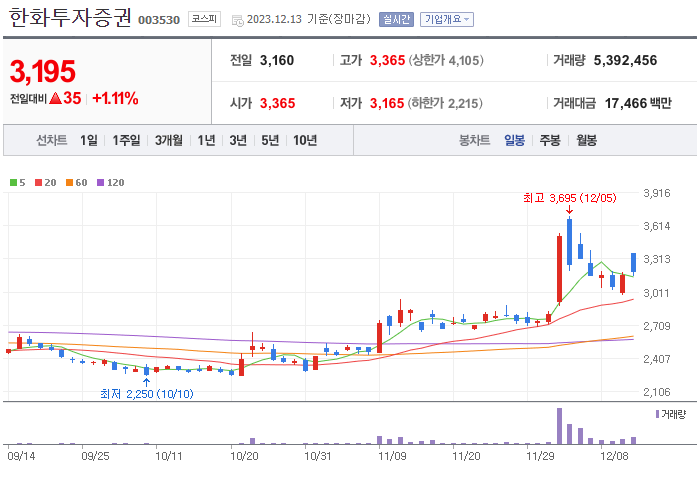
Task: Click the tallest volume bar in December
Action: (x=559, y=426)
